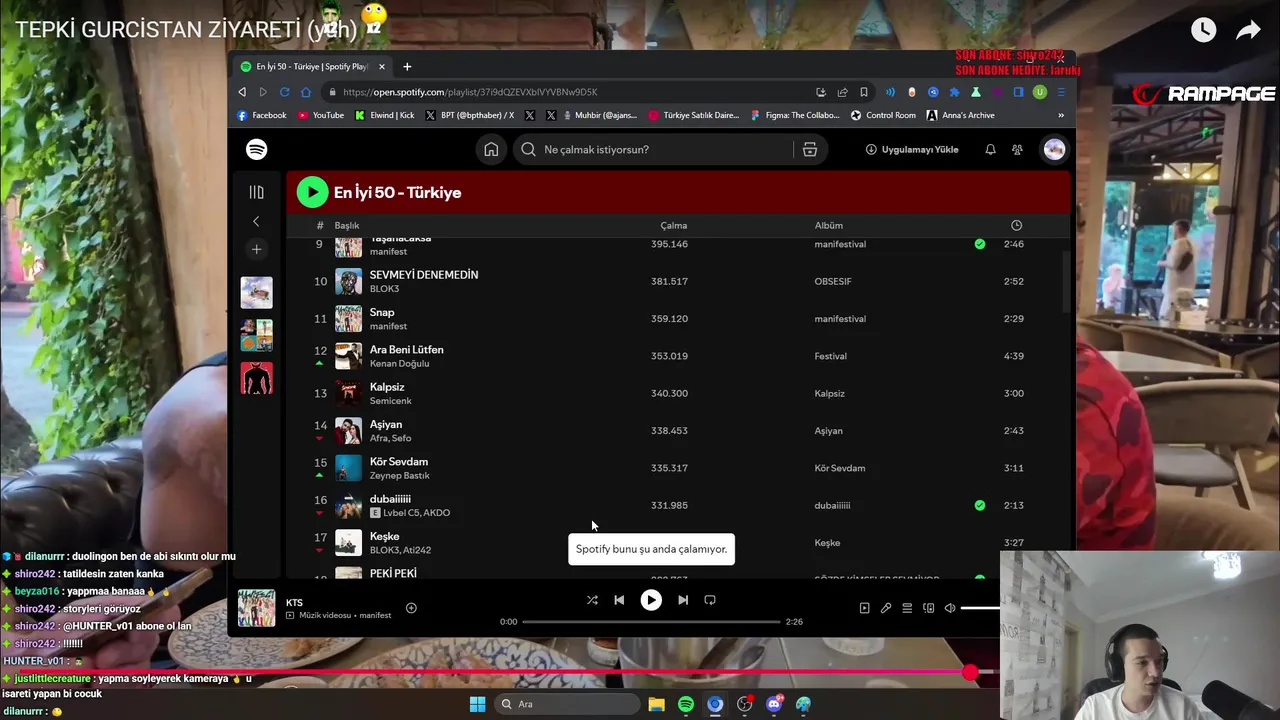Toggle shuffle in the player bar
Screen dimensions: 1280x720
click(x=592, y=600)
